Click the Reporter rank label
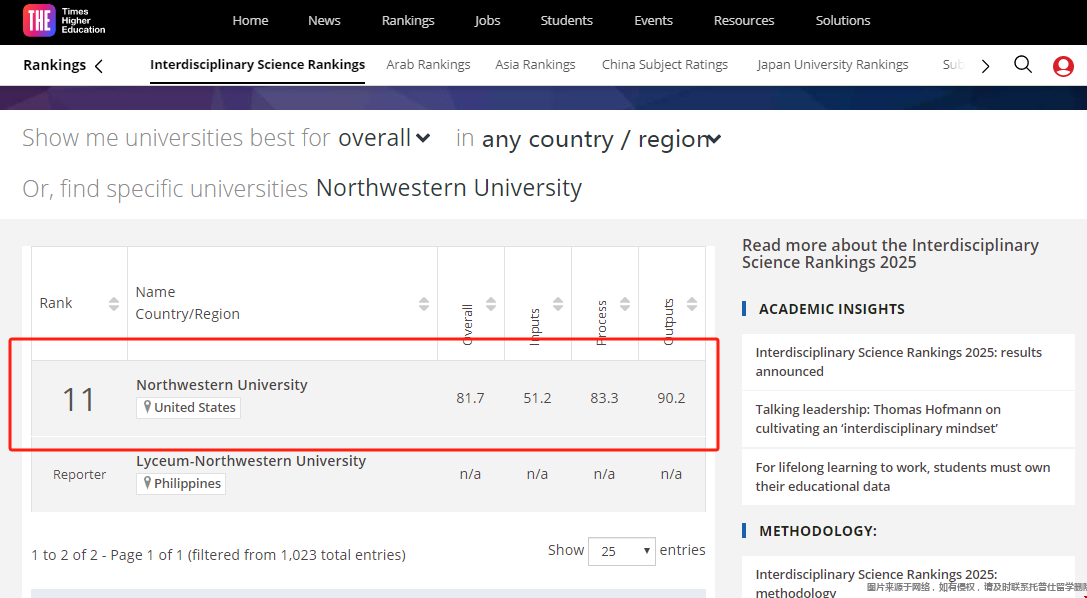 [80, 475]
